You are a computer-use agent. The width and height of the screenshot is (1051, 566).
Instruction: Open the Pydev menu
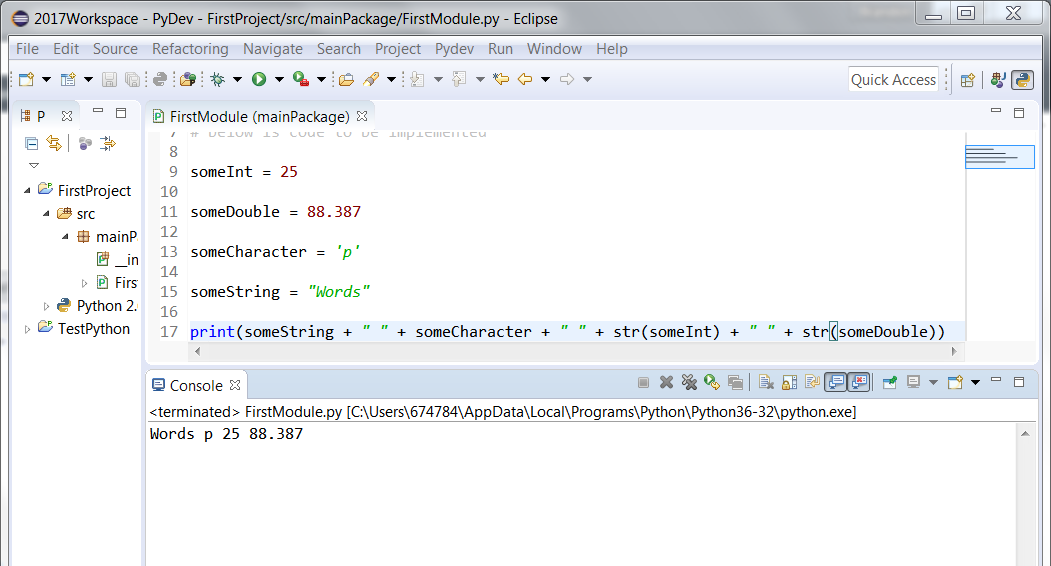point(454,49)
